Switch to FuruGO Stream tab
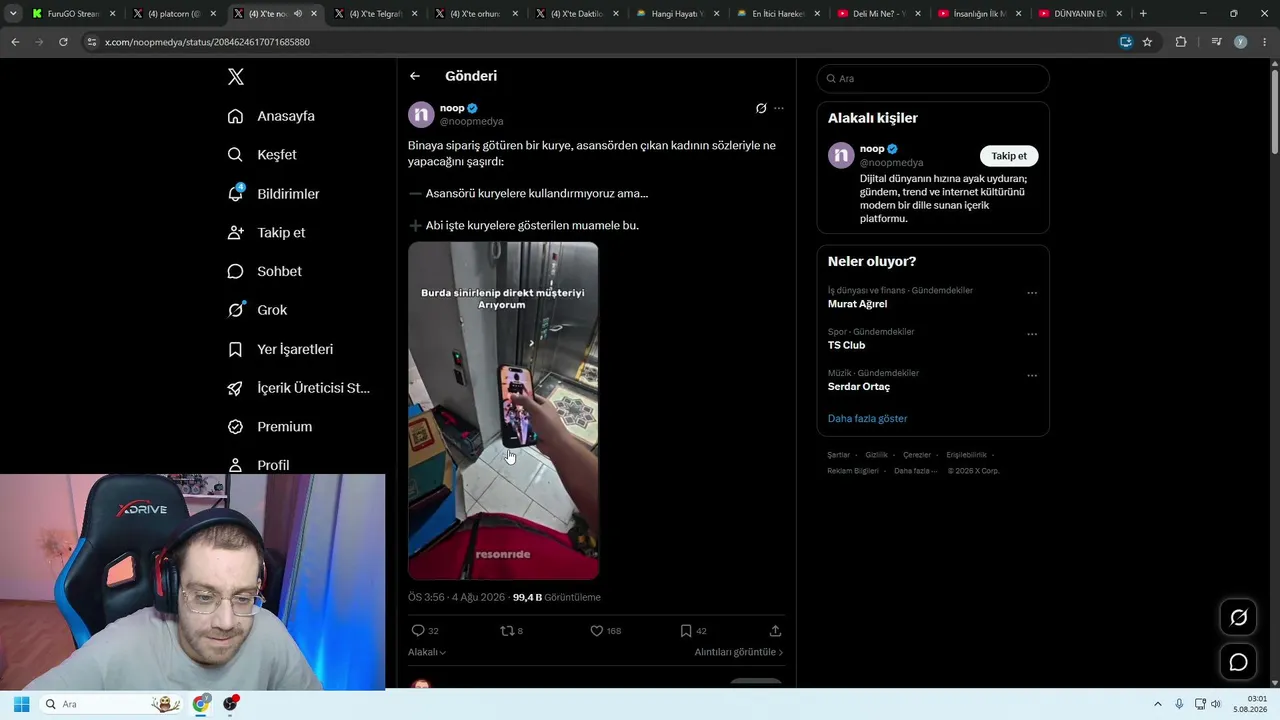Viewport: 1280px width, 720px height. [x=73, y=14]
